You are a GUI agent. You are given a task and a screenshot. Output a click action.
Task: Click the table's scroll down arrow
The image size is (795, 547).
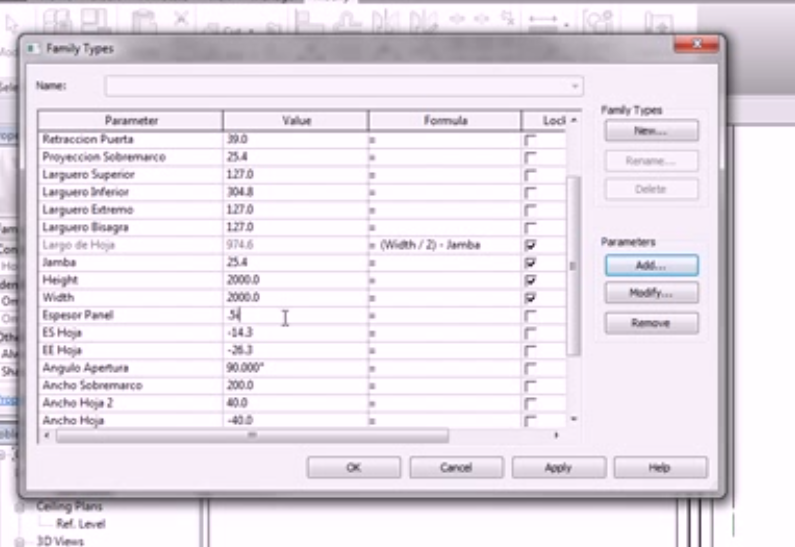(x=574, y=419)
